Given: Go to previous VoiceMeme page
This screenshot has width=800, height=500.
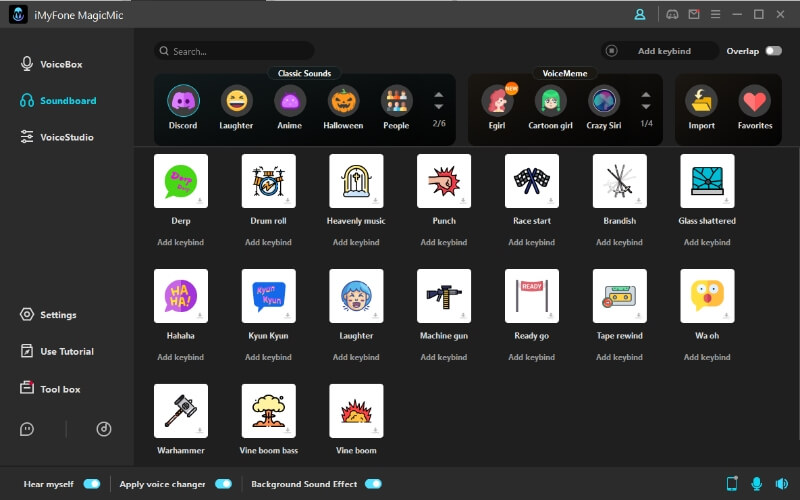Looking at the screenshot, I should (646, 95).
